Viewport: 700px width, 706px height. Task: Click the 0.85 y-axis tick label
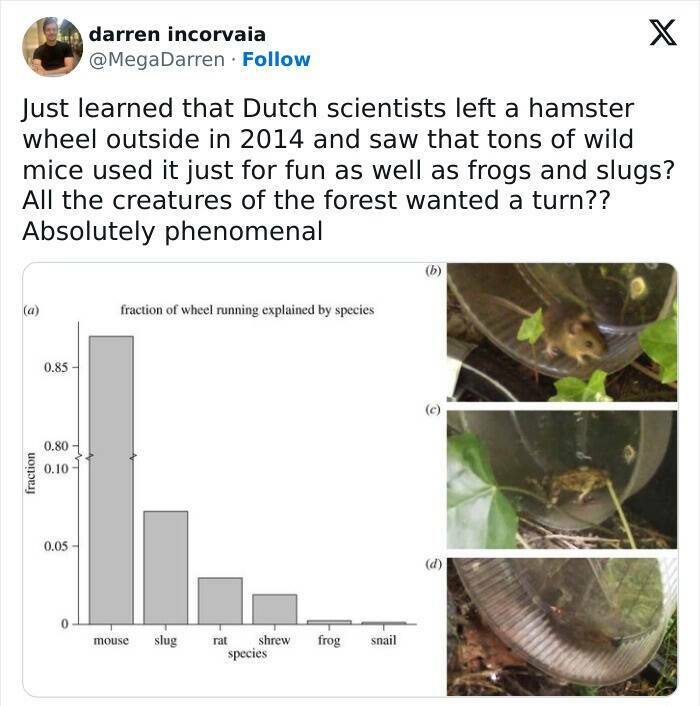[56, 368]
